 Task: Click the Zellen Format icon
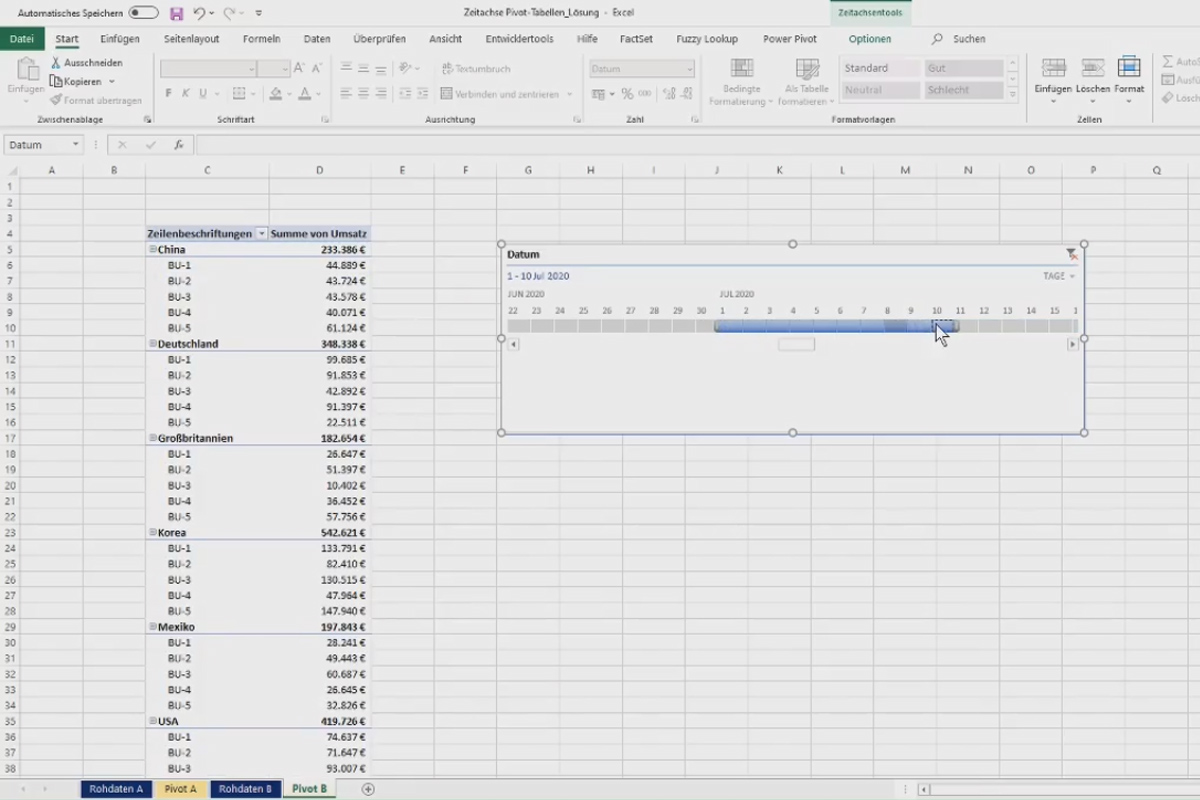[x=1129, y=68]
